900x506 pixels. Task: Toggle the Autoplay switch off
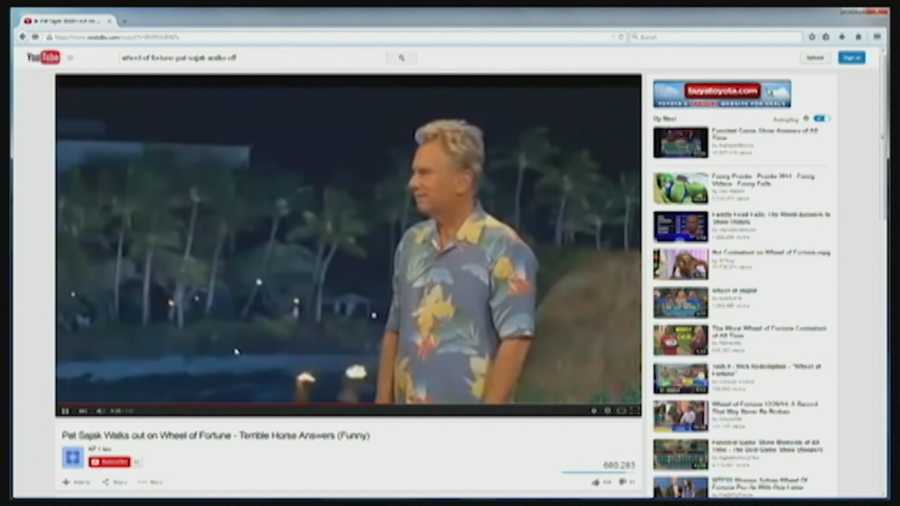(x=820, y=119)
